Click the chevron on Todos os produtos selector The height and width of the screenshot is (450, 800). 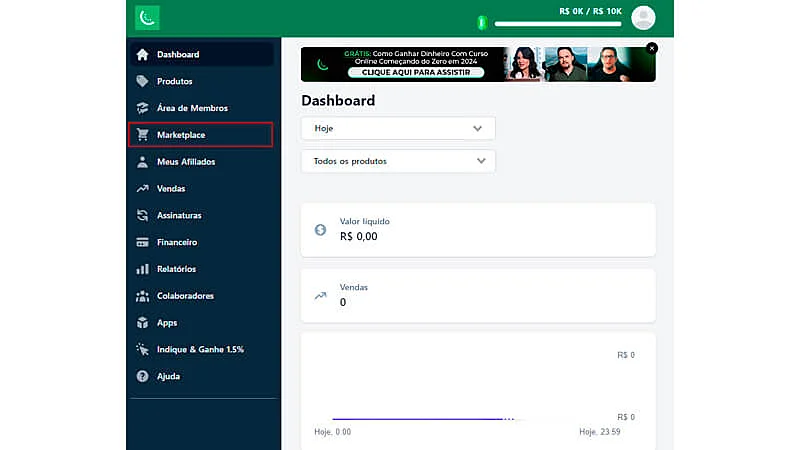pos(481,161)
